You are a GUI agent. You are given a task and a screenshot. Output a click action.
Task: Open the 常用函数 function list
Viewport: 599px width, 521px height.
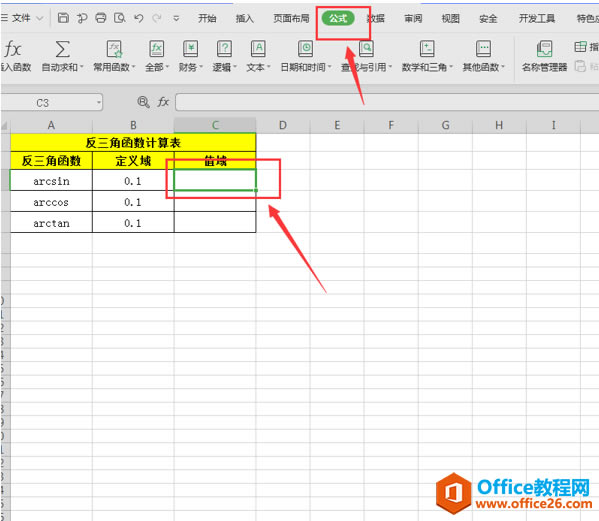tap(114, 56)
